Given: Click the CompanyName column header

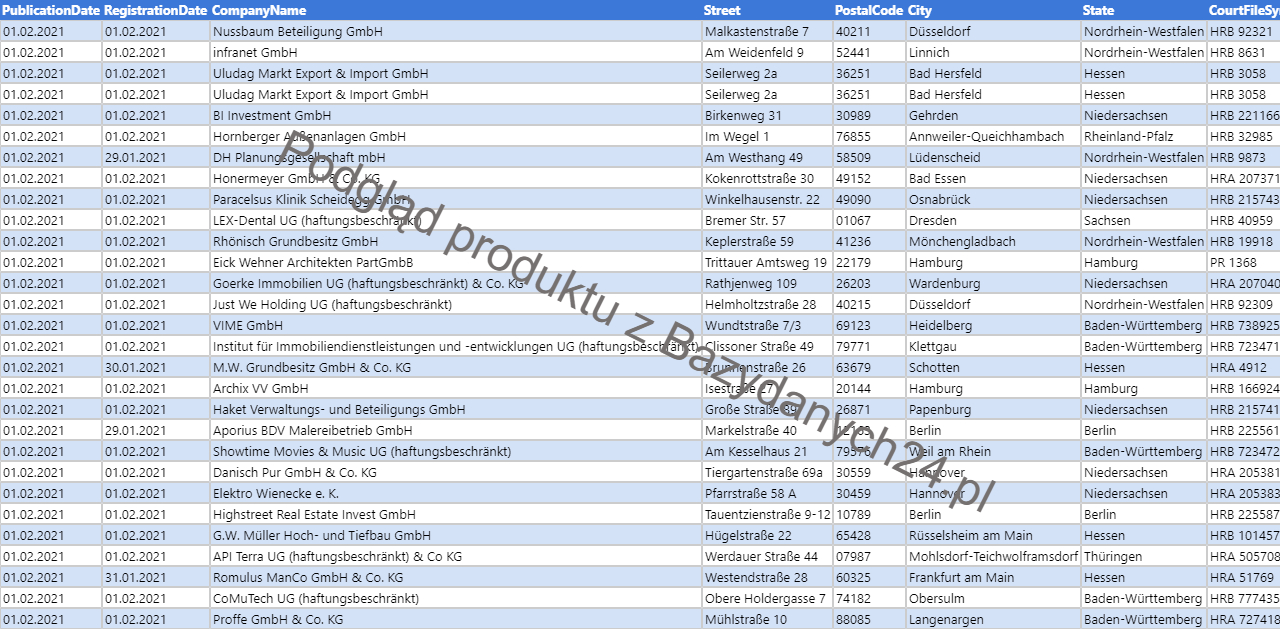Looking at the screenshot, I should click(x=456, y=10).
